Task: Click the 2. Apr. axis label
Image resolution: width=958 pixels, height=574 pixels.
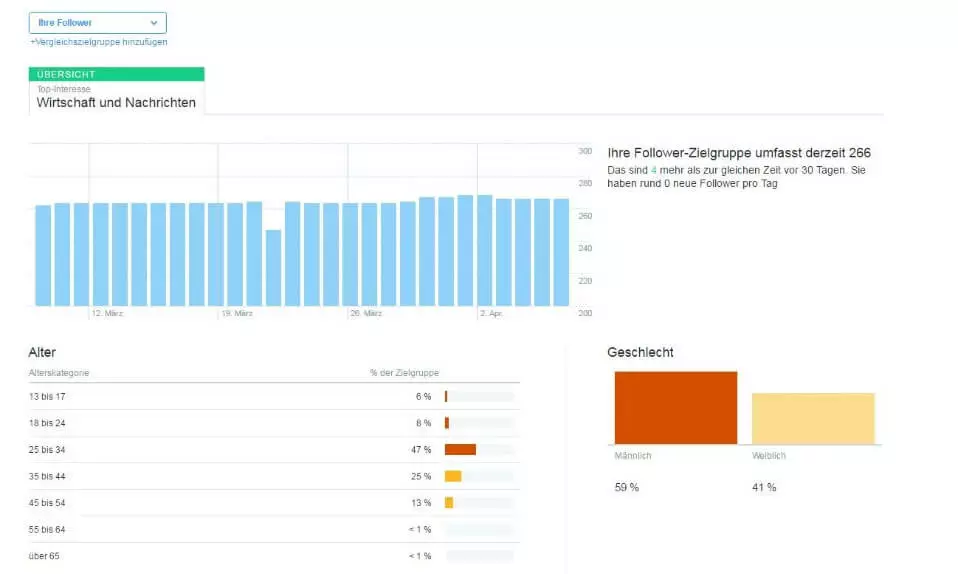Action: point(491,313)
